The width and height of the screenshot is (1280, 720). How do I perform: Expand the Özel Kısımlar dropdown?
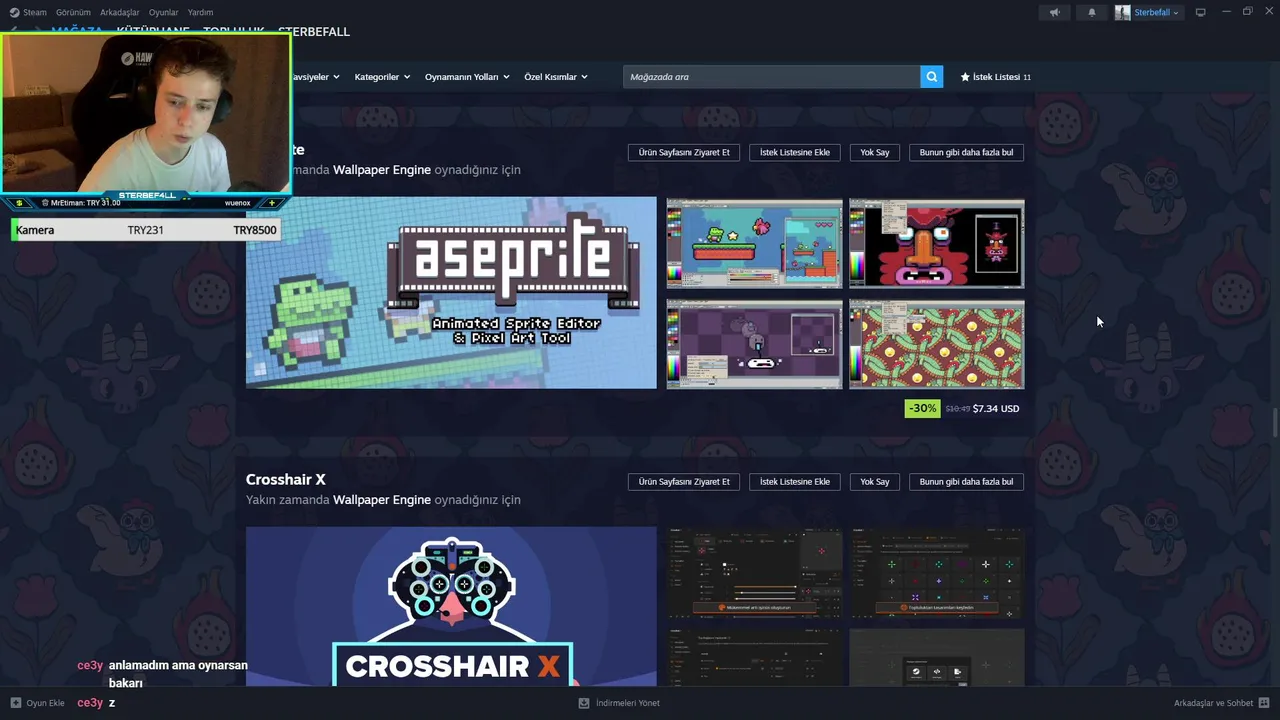(x=556, y=77)
